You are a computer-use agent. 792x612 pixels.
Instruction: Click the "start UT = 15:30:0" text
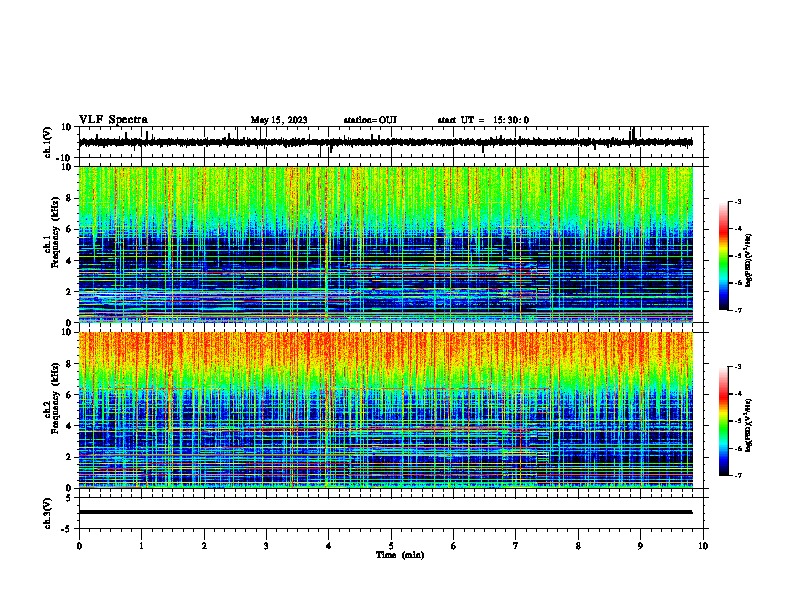(483, 120)
